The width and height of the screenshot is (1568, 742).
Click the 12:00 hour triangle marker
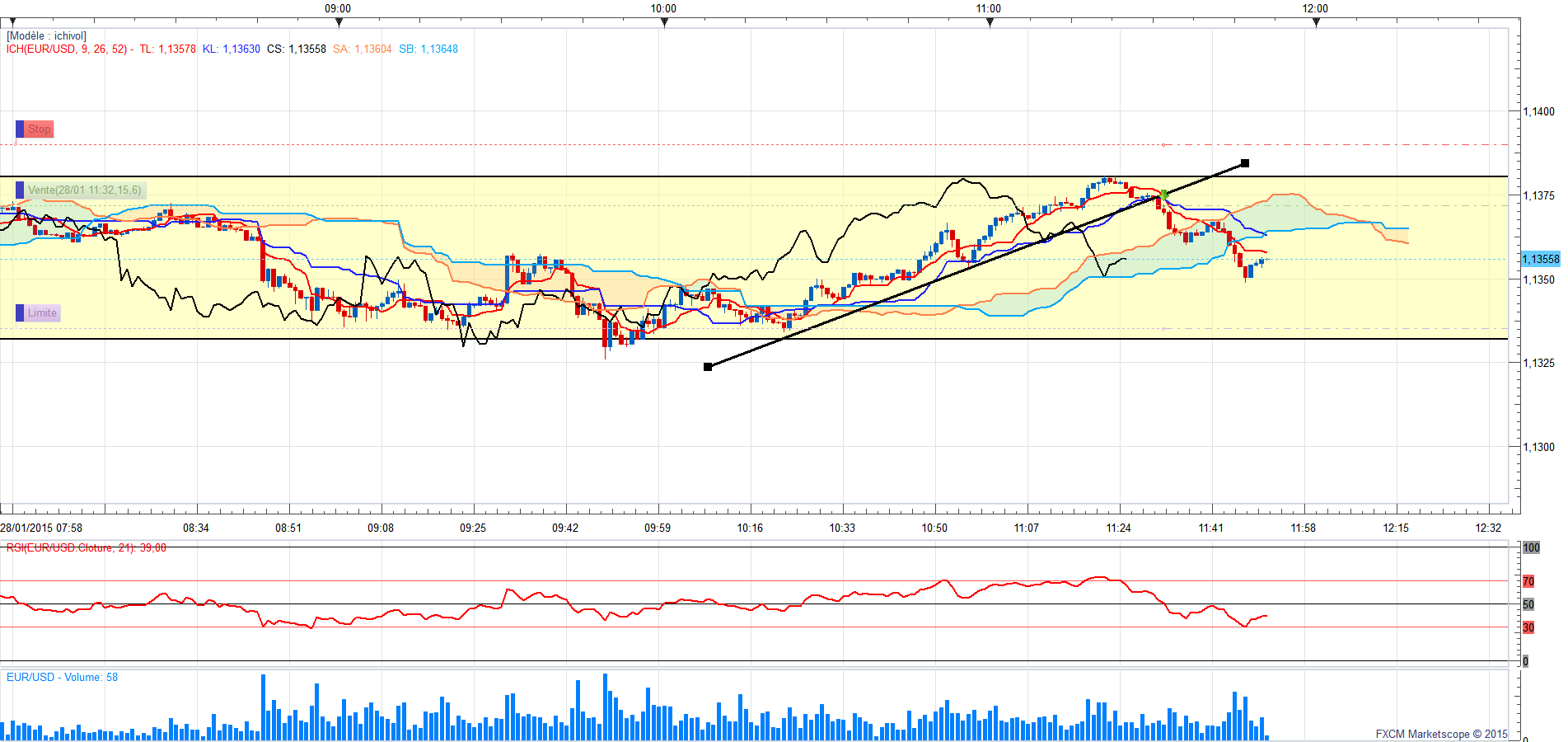[x=1316, y=22]
